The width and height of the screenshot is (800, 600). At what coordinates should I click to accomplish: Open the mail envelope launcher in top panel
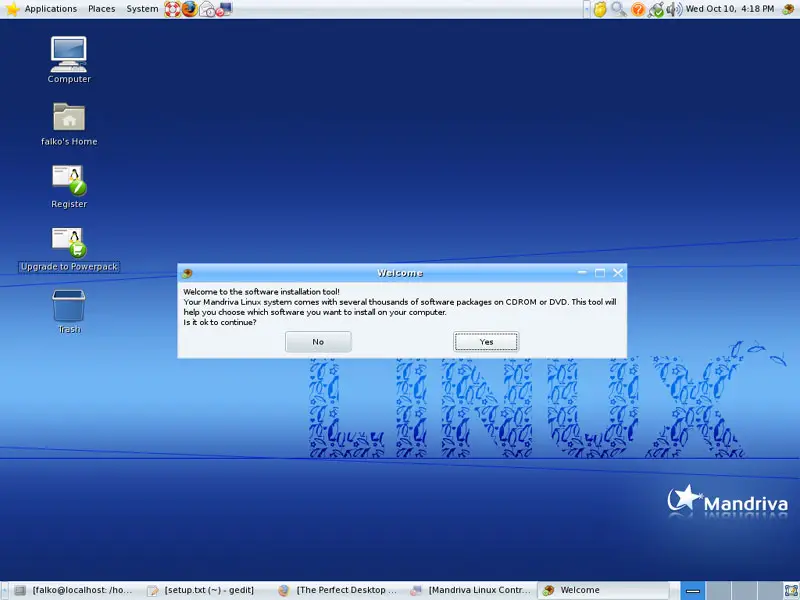207,9
